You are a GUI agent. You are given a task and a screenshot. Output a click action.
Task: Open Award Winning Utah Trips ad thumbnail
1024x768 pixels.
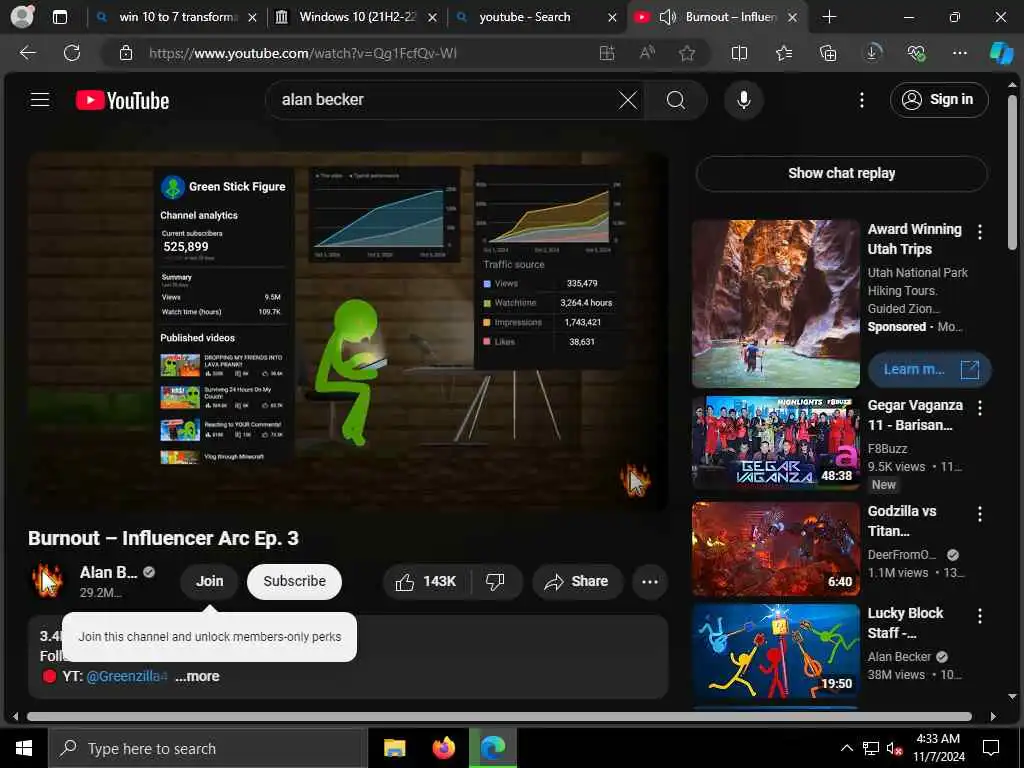[775, 304]
